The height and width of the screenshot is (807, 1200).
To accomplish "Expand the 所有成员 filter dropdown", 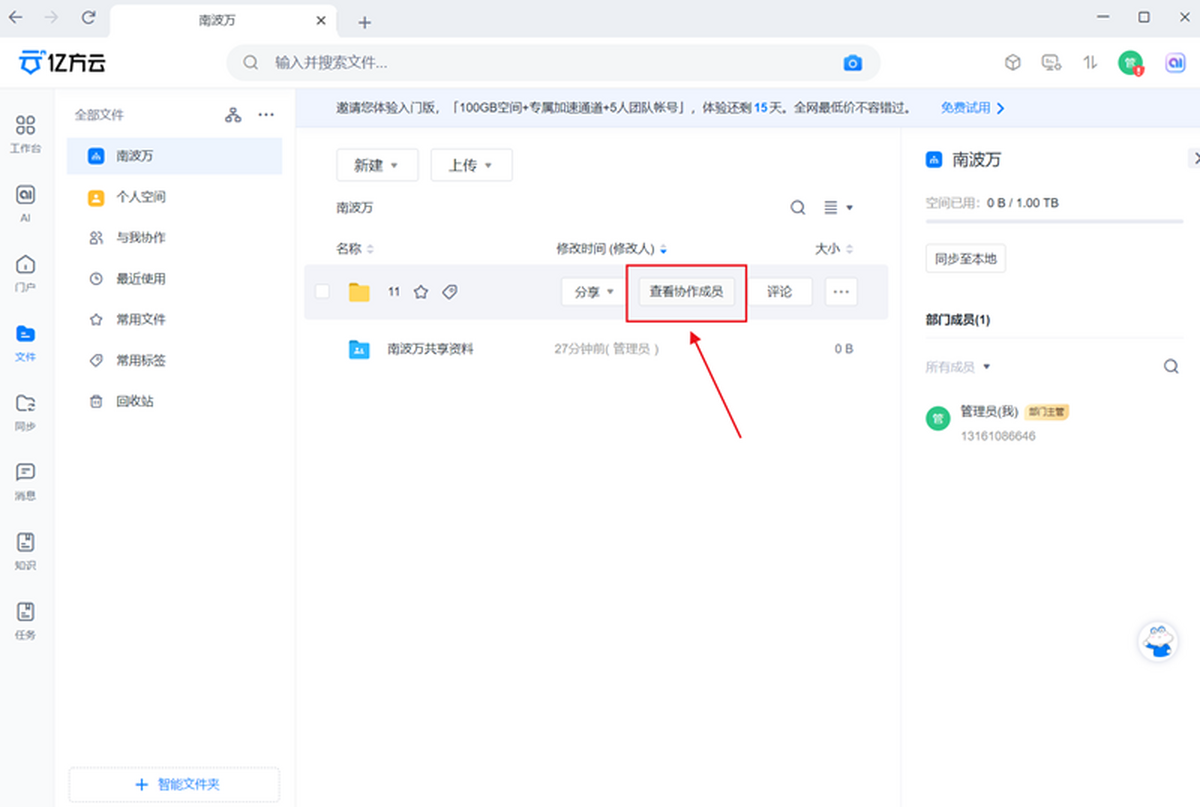I will click(958, 367).
